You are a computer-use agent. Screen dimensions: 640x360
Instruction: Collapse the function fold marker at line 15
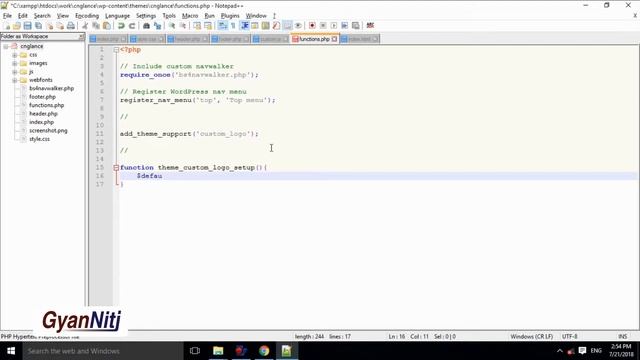116,168
